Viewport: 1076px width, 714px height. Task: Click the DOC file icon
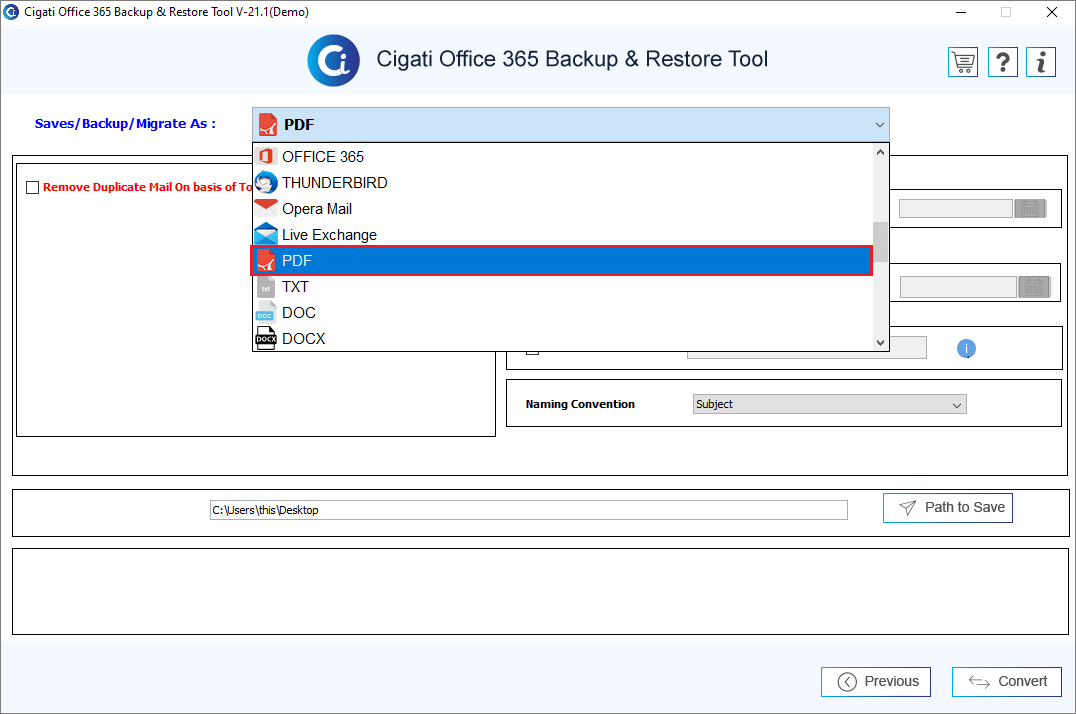[x=266, y=313]
